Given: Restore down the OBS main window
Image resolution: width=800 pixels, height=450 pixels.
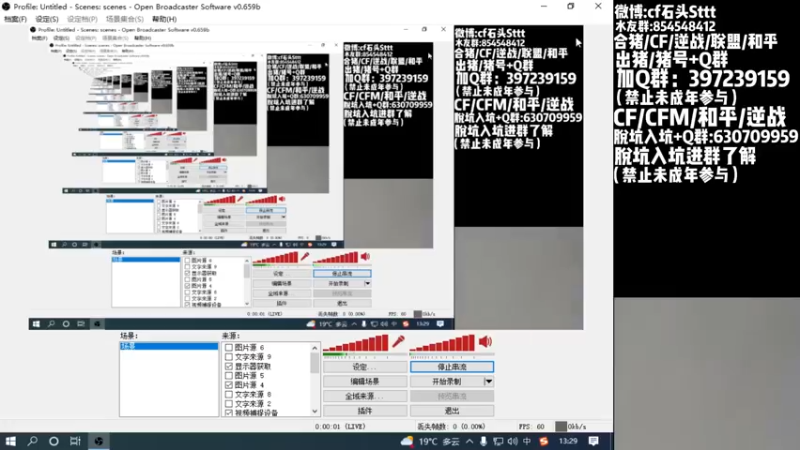Looking at the screenshot, I should [570, 7].
